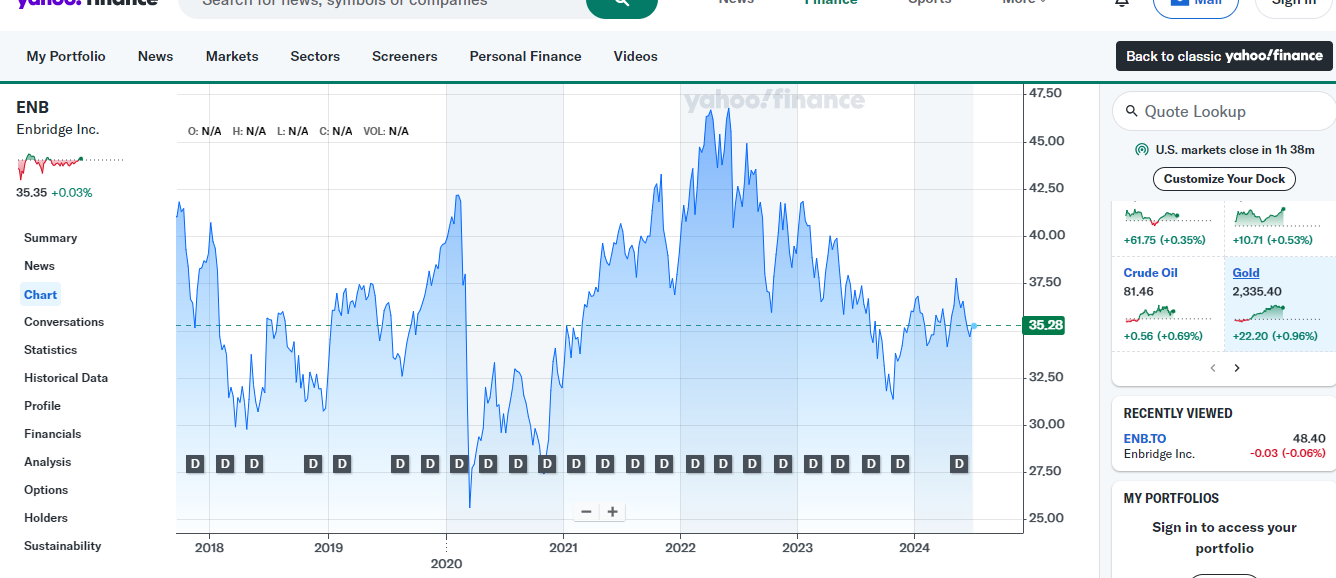
Task: Click the notifications bell icon
Action: [x=1122, y=3]
